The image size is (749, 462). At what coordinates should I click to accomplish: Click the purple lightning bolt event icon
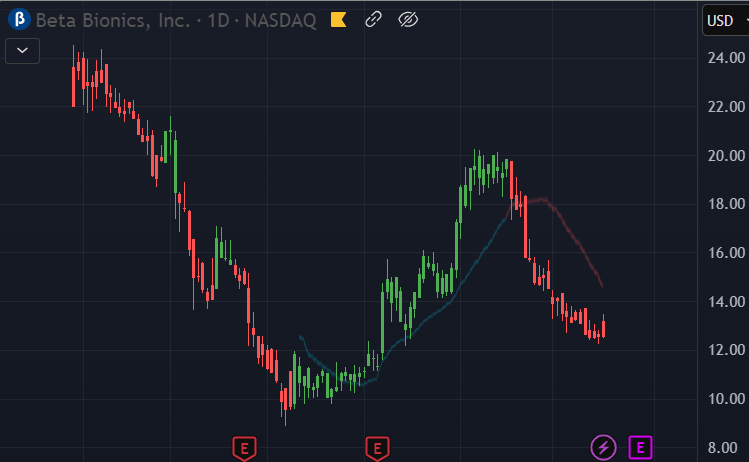point(603,448)
